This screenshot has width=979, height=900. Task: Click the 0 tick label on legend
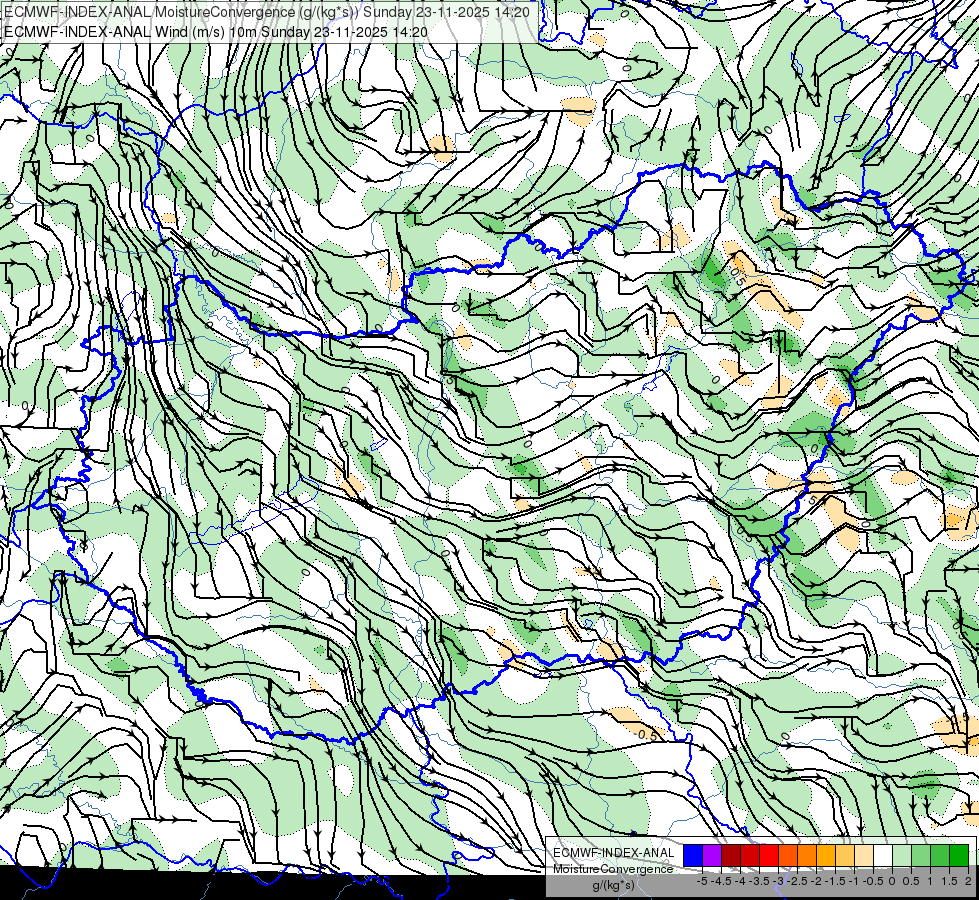pos(892,881)
